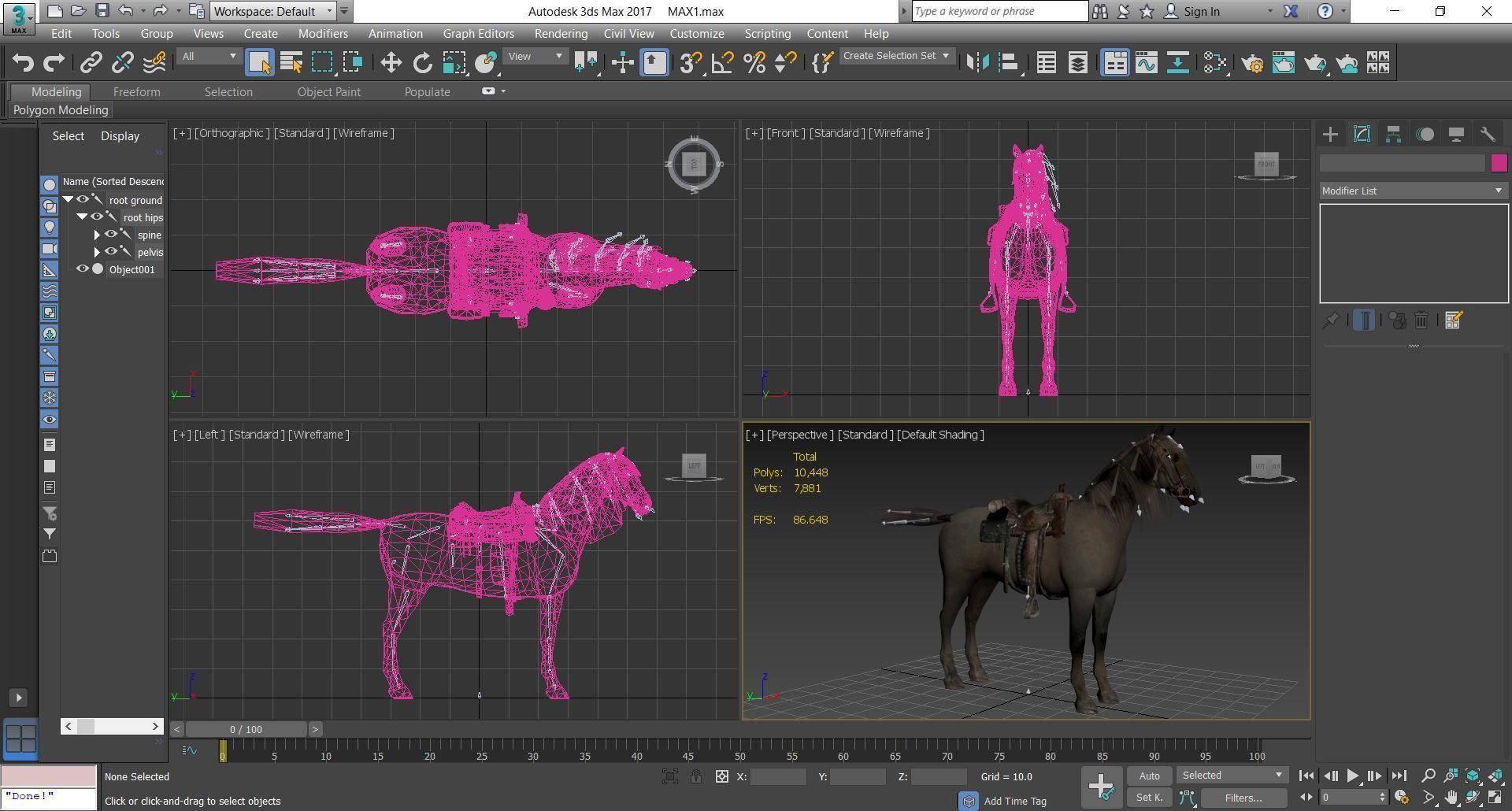Viewport: 1512px width, 811px height.
Task: Click the Mirror tool icon
Action: tap(977, 62)
